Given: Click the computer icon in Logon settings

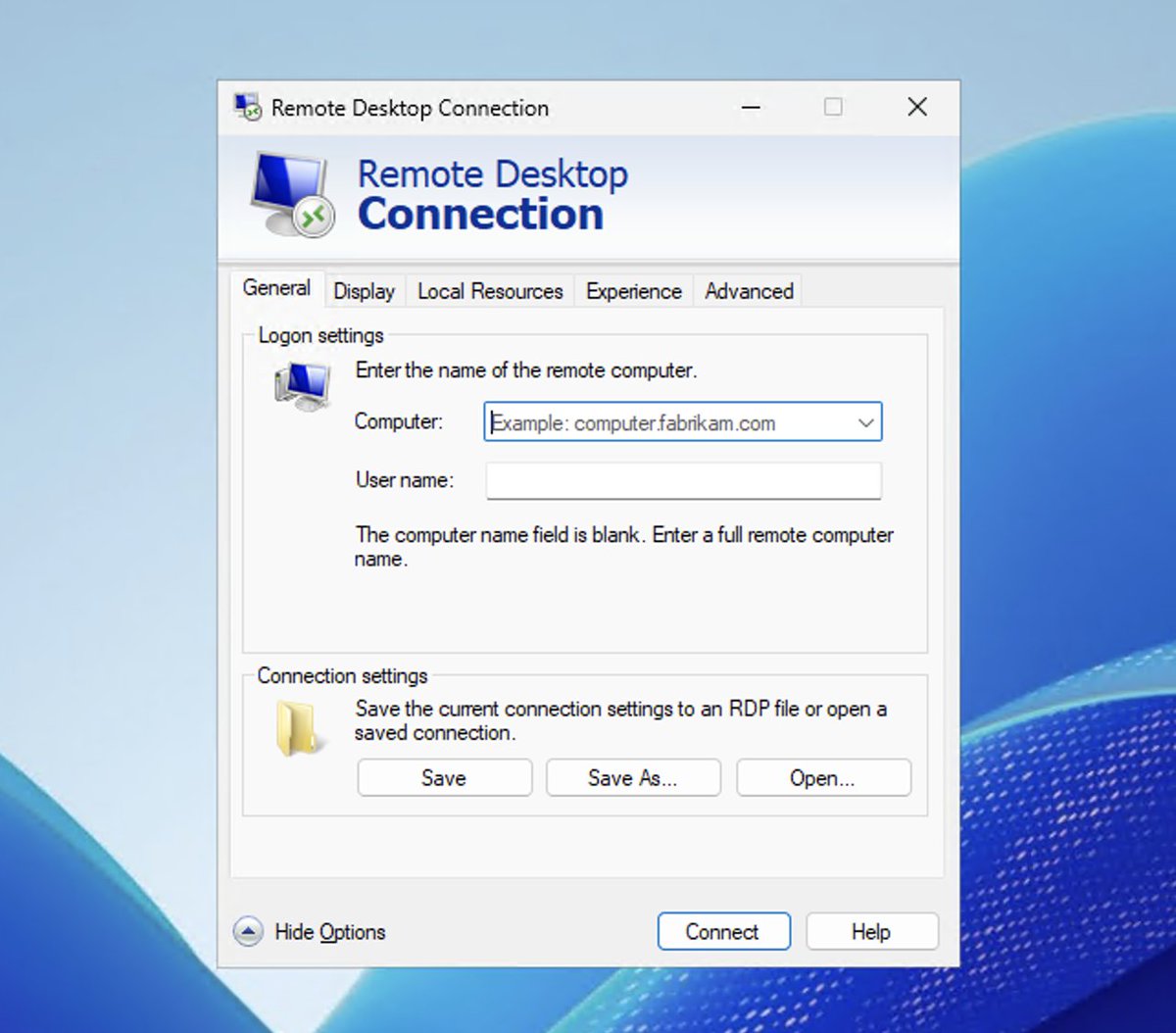Looking at the screenshot, I should [303, 385].
